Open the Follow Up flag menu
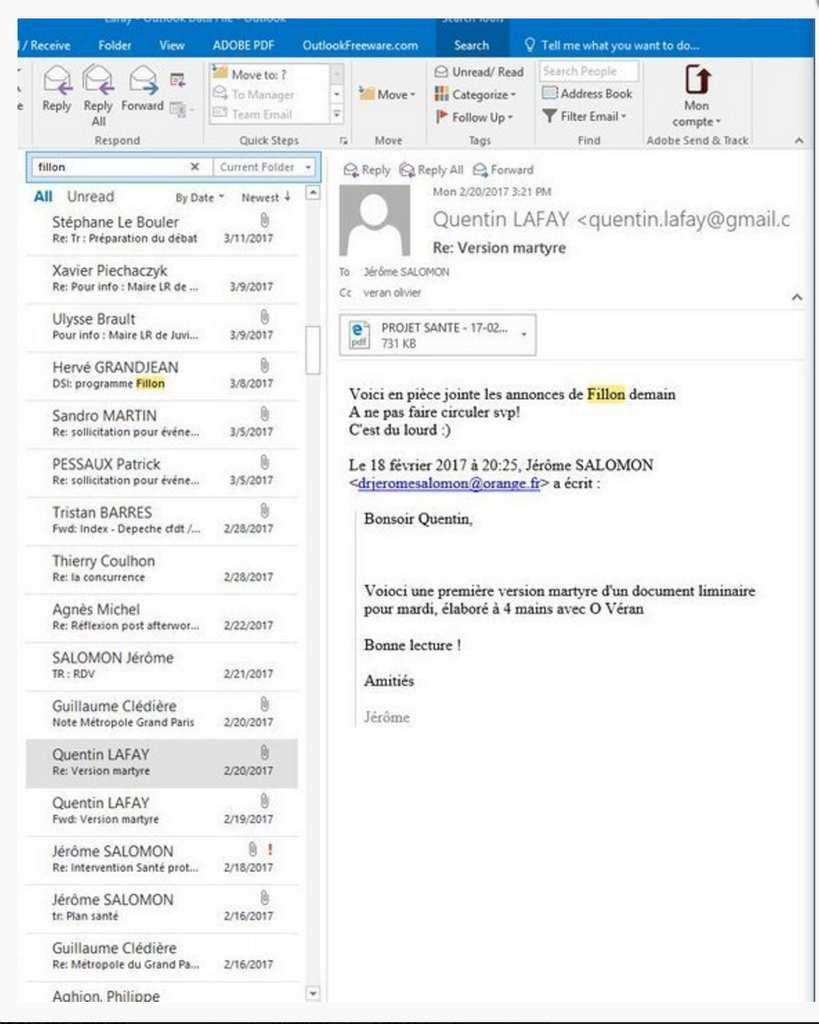This screenshot has width=819, height=1024. (474, 117)
